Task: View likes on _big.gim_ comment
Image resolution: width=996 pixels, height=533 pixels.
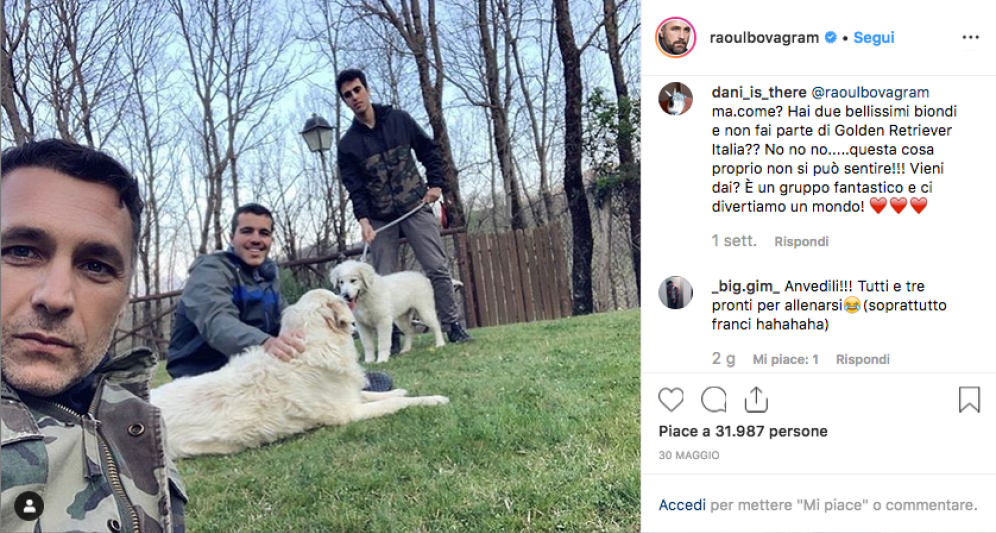Action: [x=786, y=360]
